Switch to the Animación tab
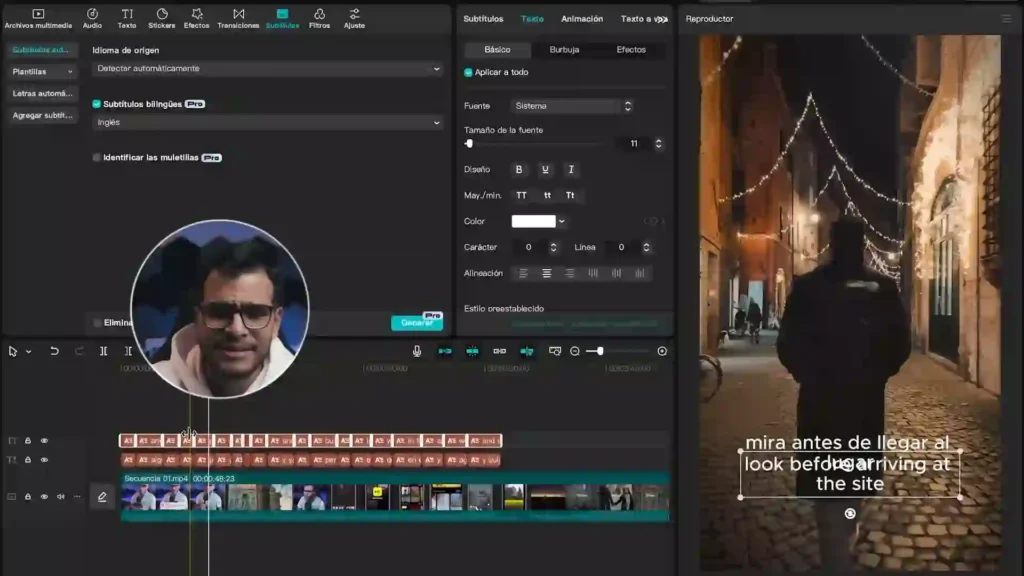Screen dimensions: 1024x576 coord(582,18)
